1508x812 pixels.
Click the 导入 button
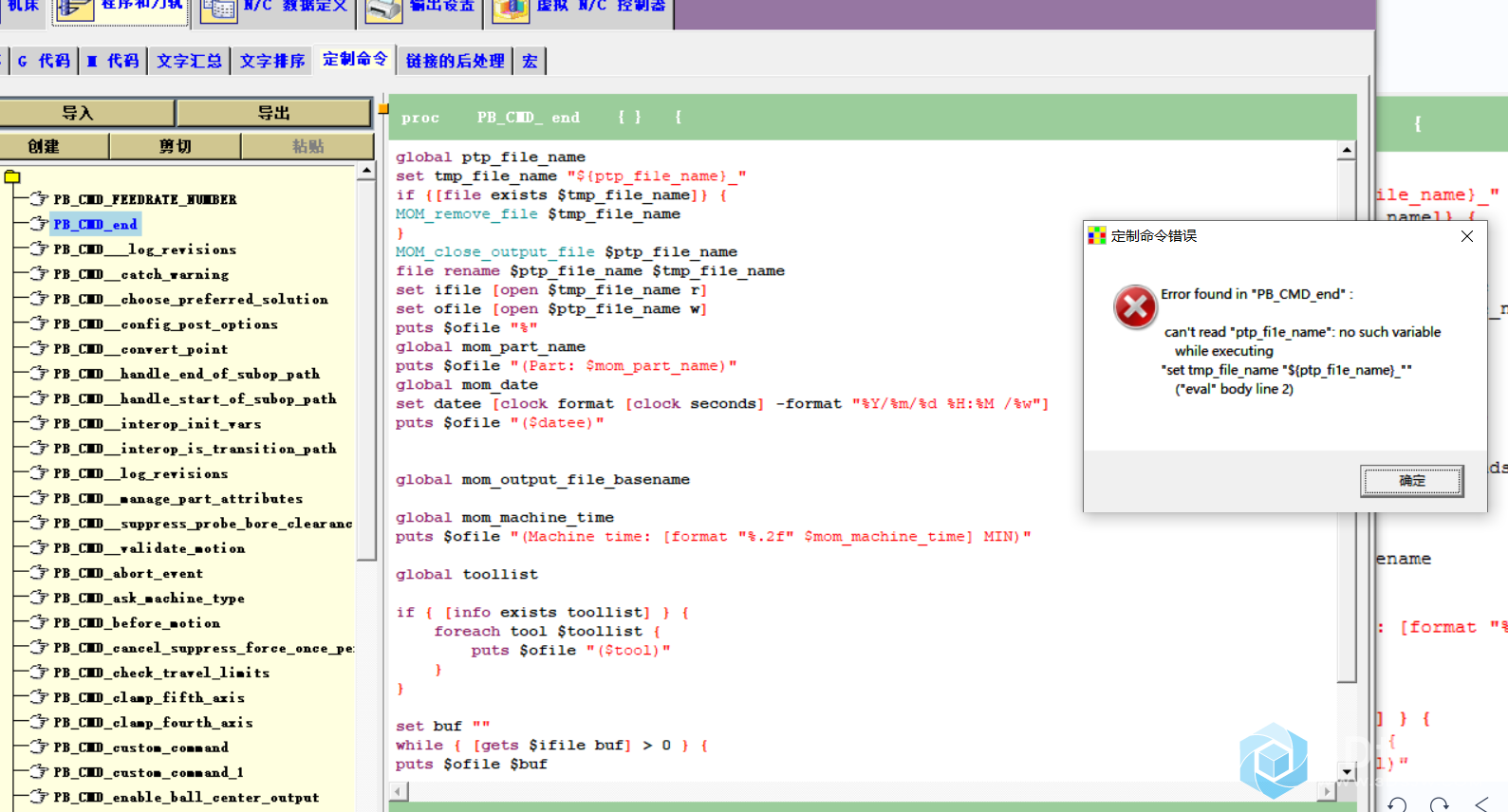tap(87, 113)
